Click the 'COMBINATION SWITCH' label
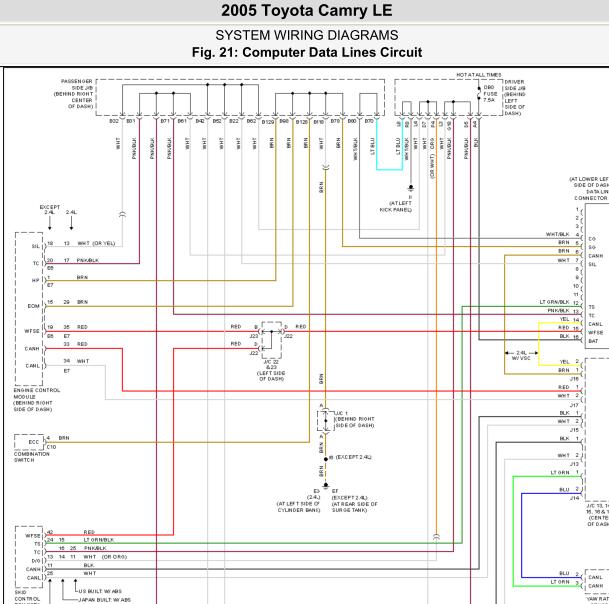609x604 pixels. 31,457
